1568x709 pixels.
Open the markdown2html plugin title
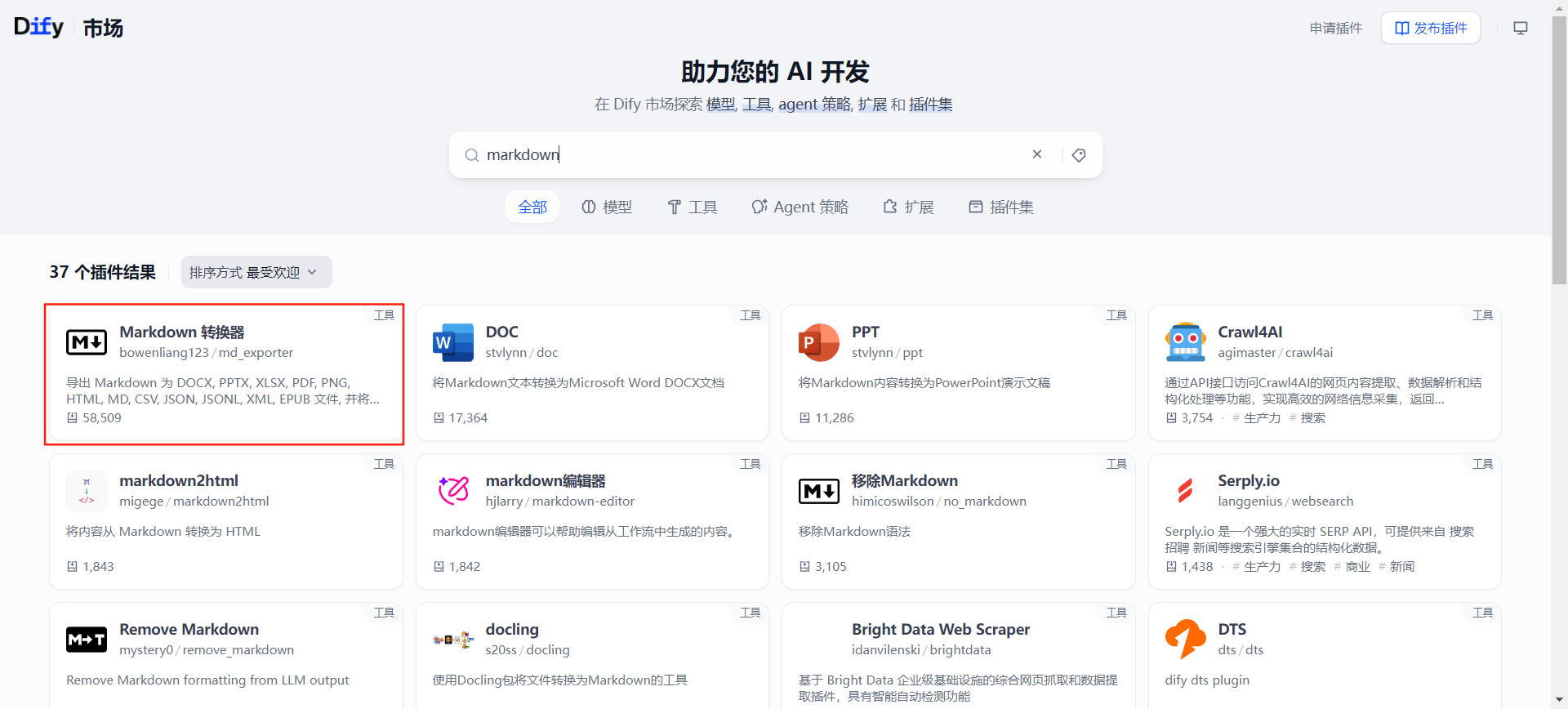tap(179, 480)
